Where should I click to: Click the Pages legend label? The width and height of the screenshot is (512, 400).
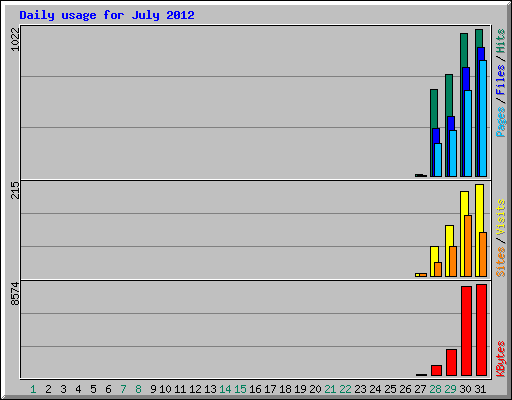point(501,122)
